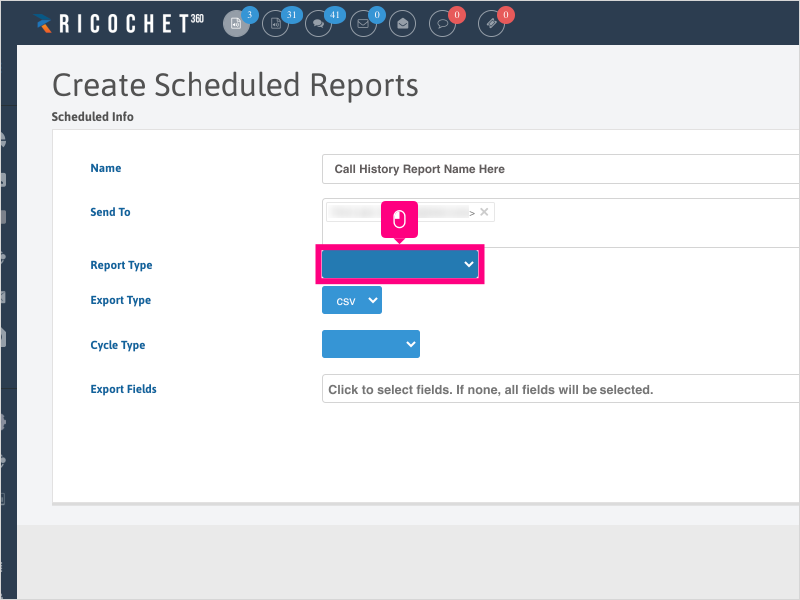This screenshot has width=800, height=600.
Task: Open the Report Type dropdown
Action: [x=400, y=264]
